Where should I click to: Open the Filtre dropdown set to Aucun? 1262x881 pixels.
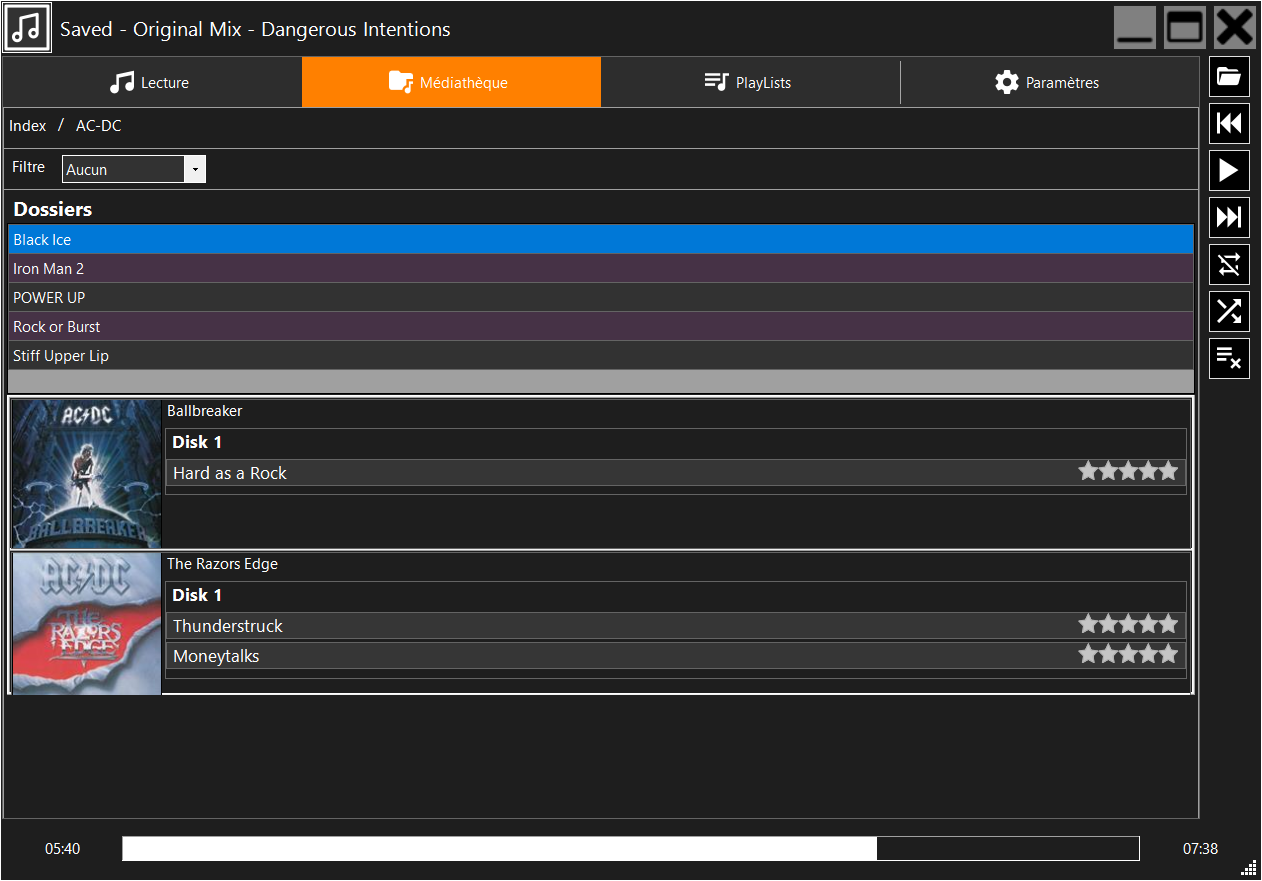coord(134,169)
